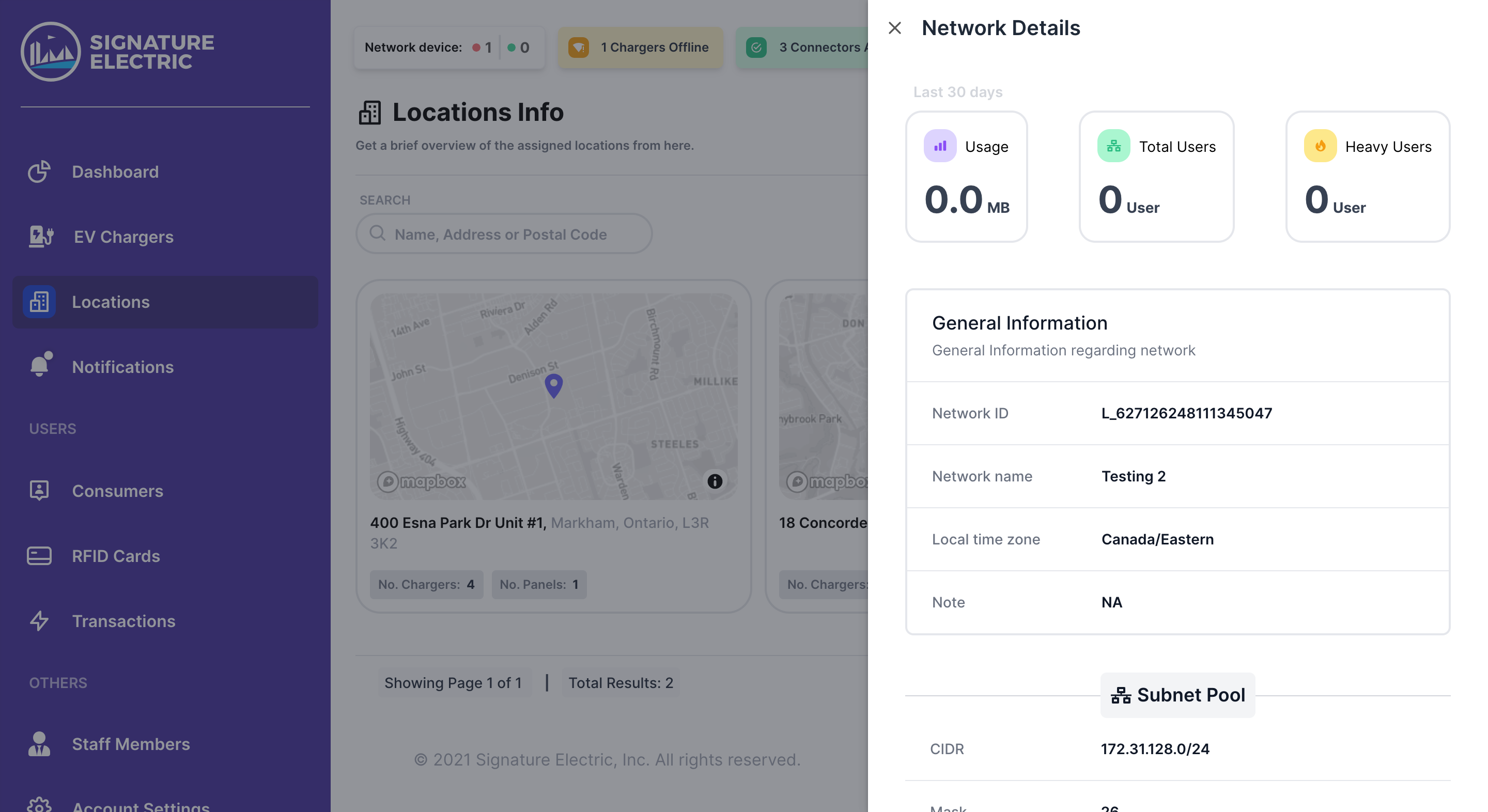Click the green Total Users network icon
1488x812 pixels.
click(1114, 146)
